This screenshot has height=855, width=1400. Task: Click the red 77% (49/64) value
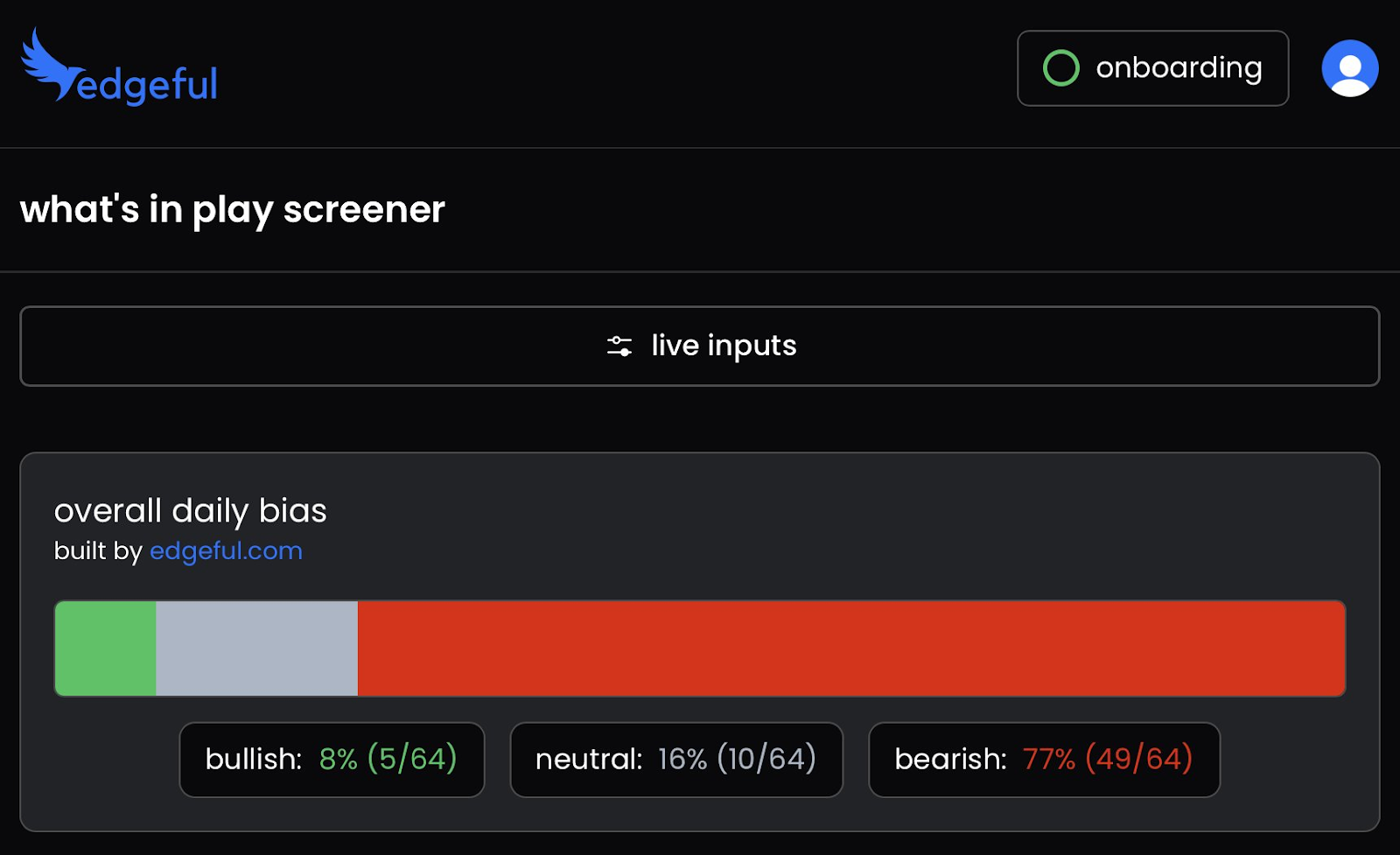click(x=1107, y=760)
